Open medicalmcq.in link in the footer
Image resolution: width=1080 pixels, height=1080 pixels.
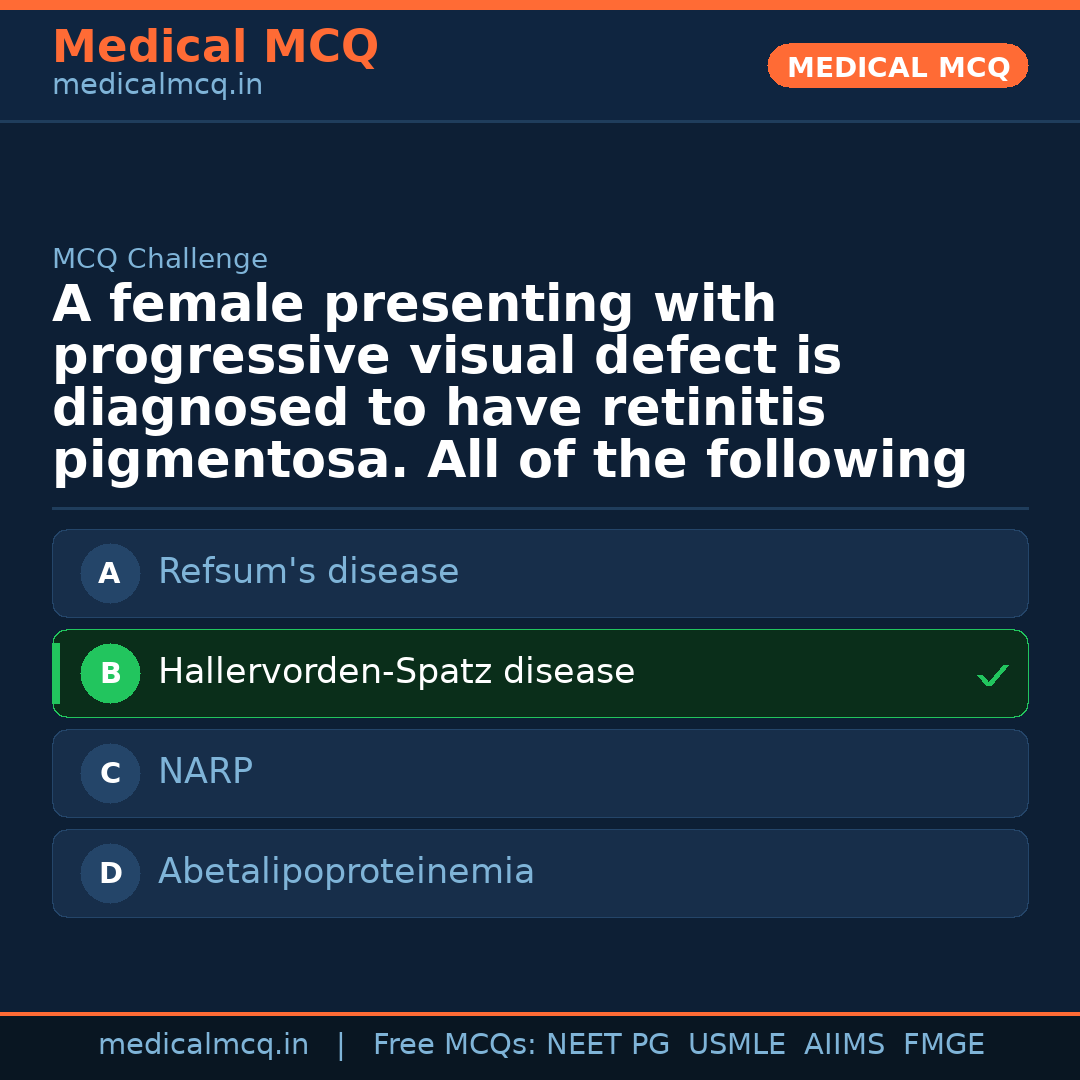(203, 1045)
